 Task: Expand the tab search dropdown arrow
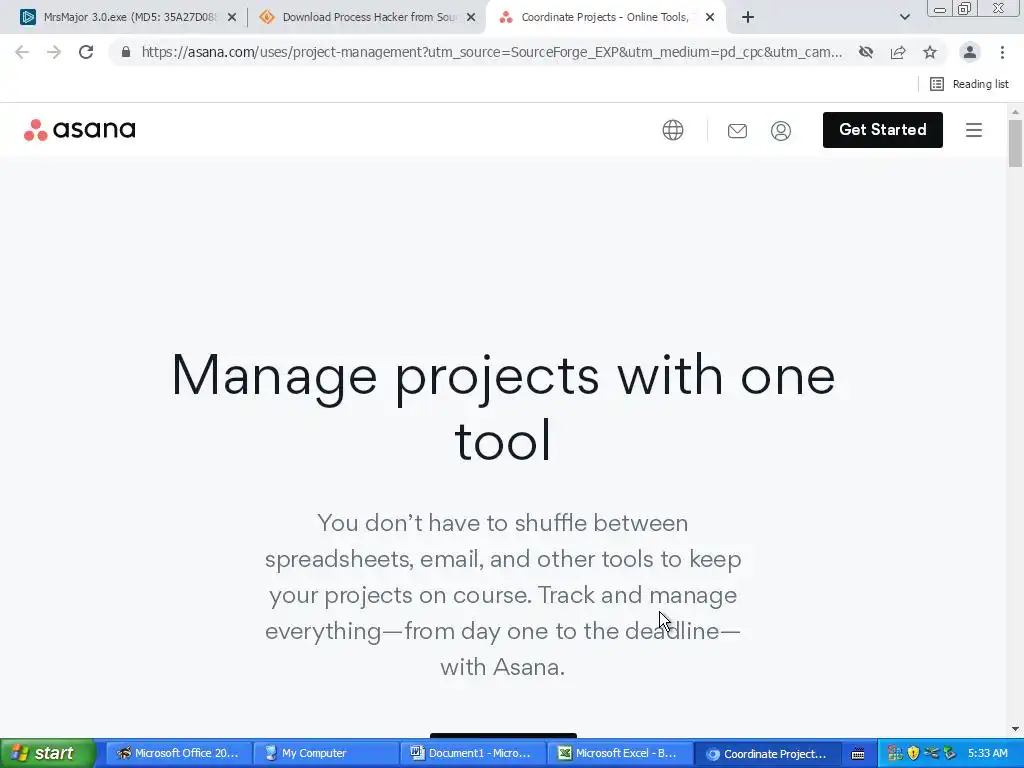[904, 18]
